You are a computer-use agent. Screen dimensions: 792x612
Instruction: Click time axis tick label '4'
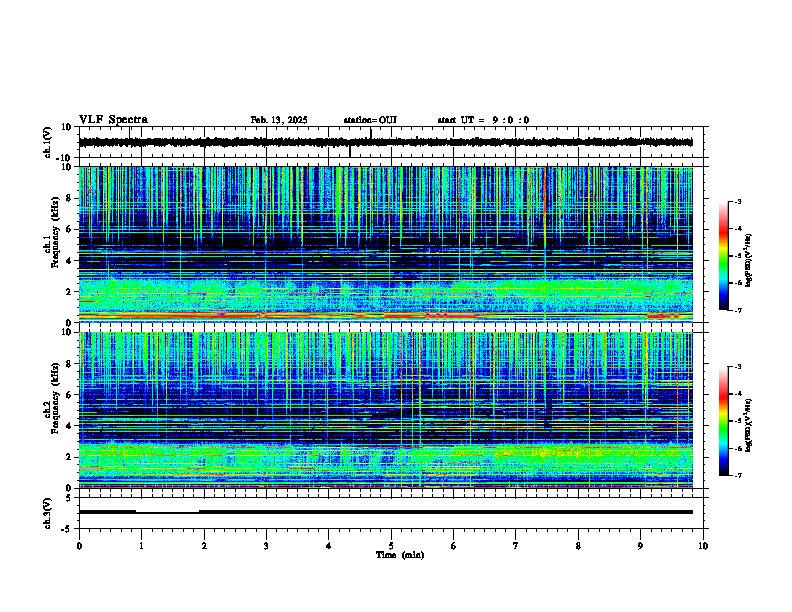pyautogui.click(x=329, y=546)
